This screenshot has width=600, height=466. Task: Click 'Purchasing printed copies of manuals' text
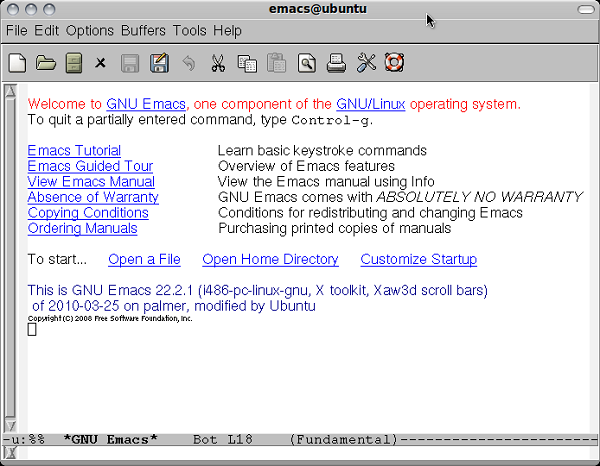(334, 228)
